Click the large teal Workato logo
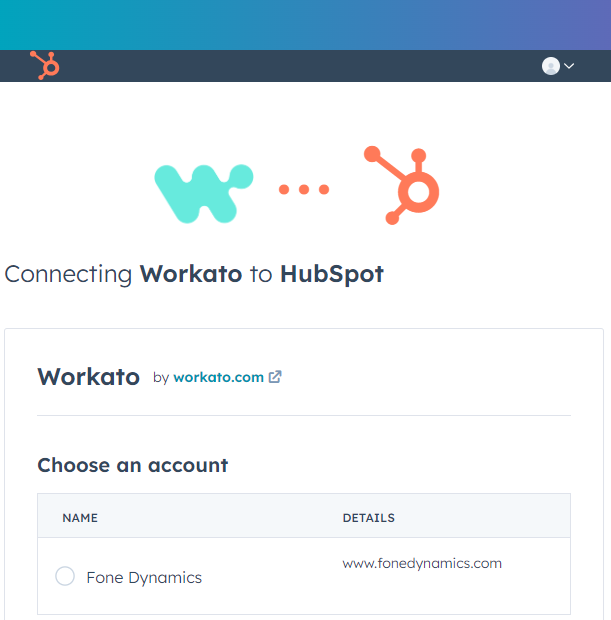This screenshot has height=620, width=611. [203, 193]
